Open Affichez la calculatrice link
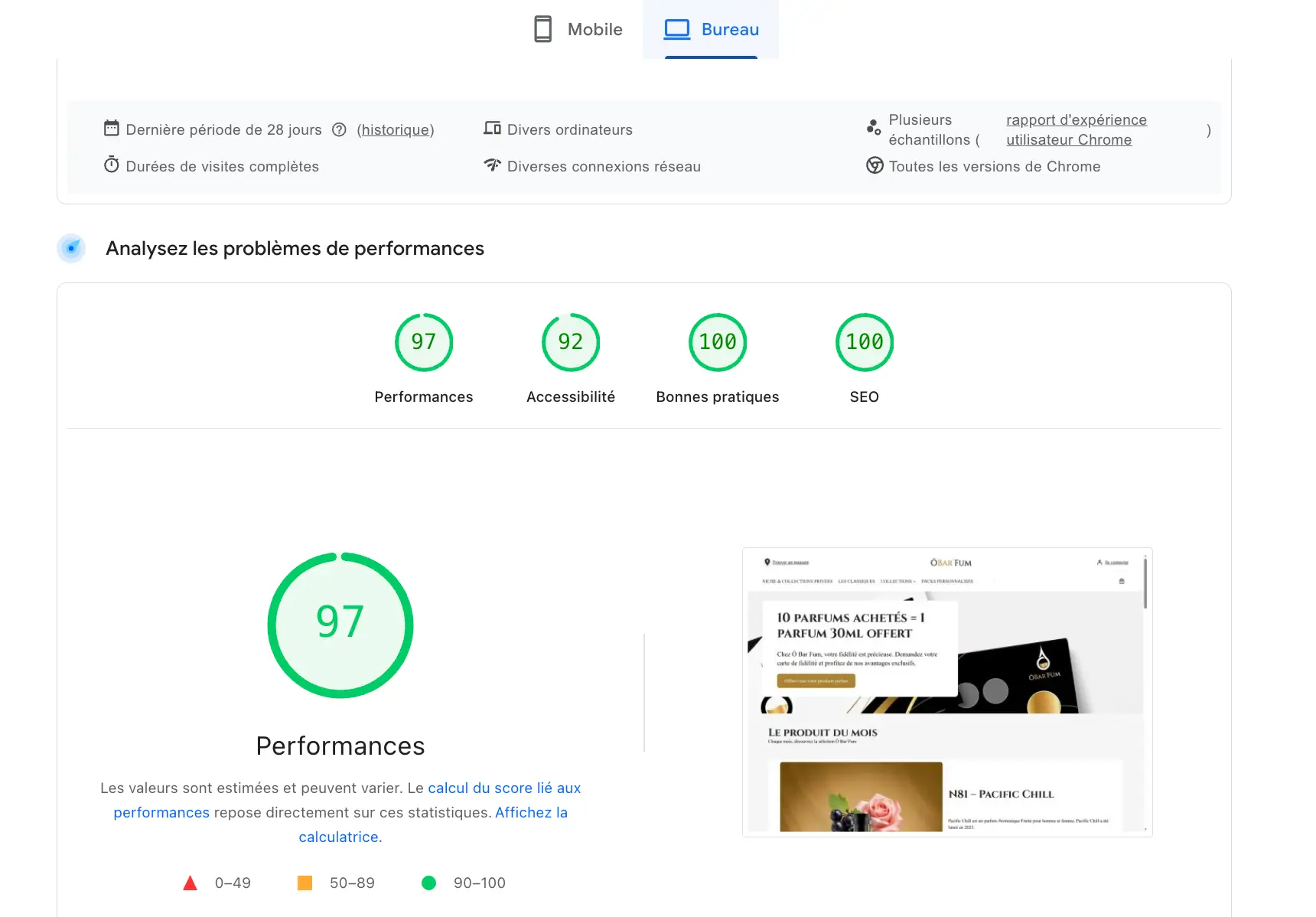 530,813
